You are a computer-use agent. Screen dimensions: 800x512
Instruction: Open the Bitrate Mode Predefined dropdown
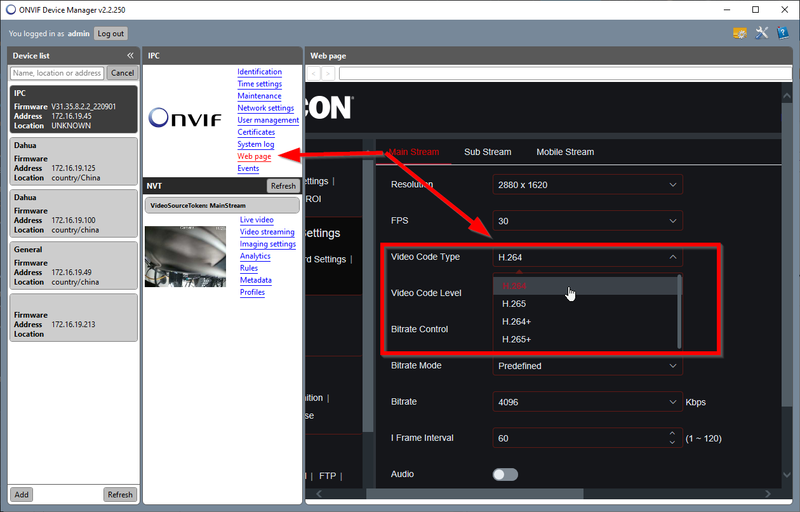pyautogui.click(x=587, y=366)
